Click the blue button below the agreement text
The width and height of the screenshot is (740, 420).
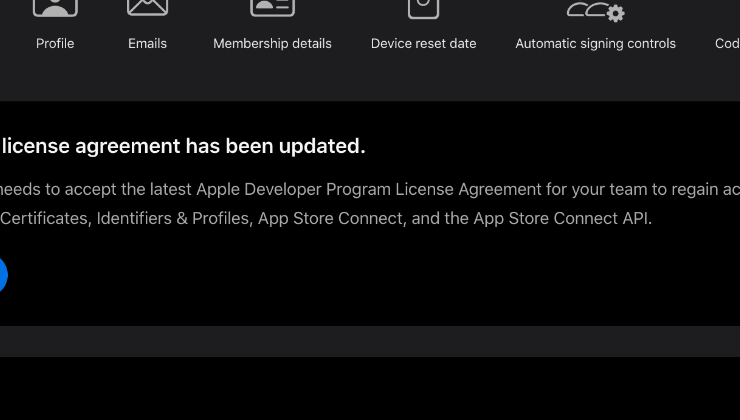click(3, 274)
